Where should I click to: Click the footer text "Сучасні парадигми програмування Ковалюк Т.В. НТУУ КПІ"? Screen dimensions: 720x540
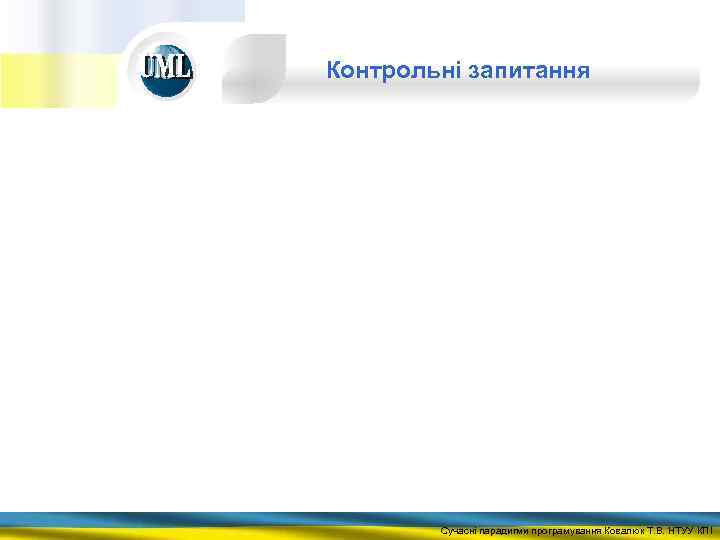576,531
